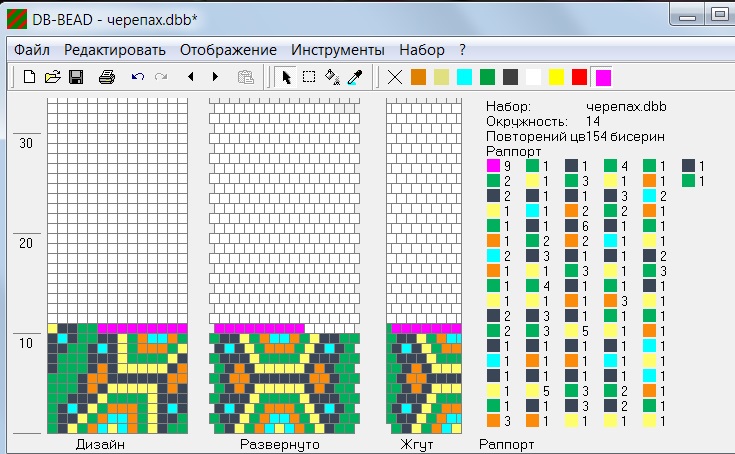Activate the rectangular selection tool

[x=309, y=77]
